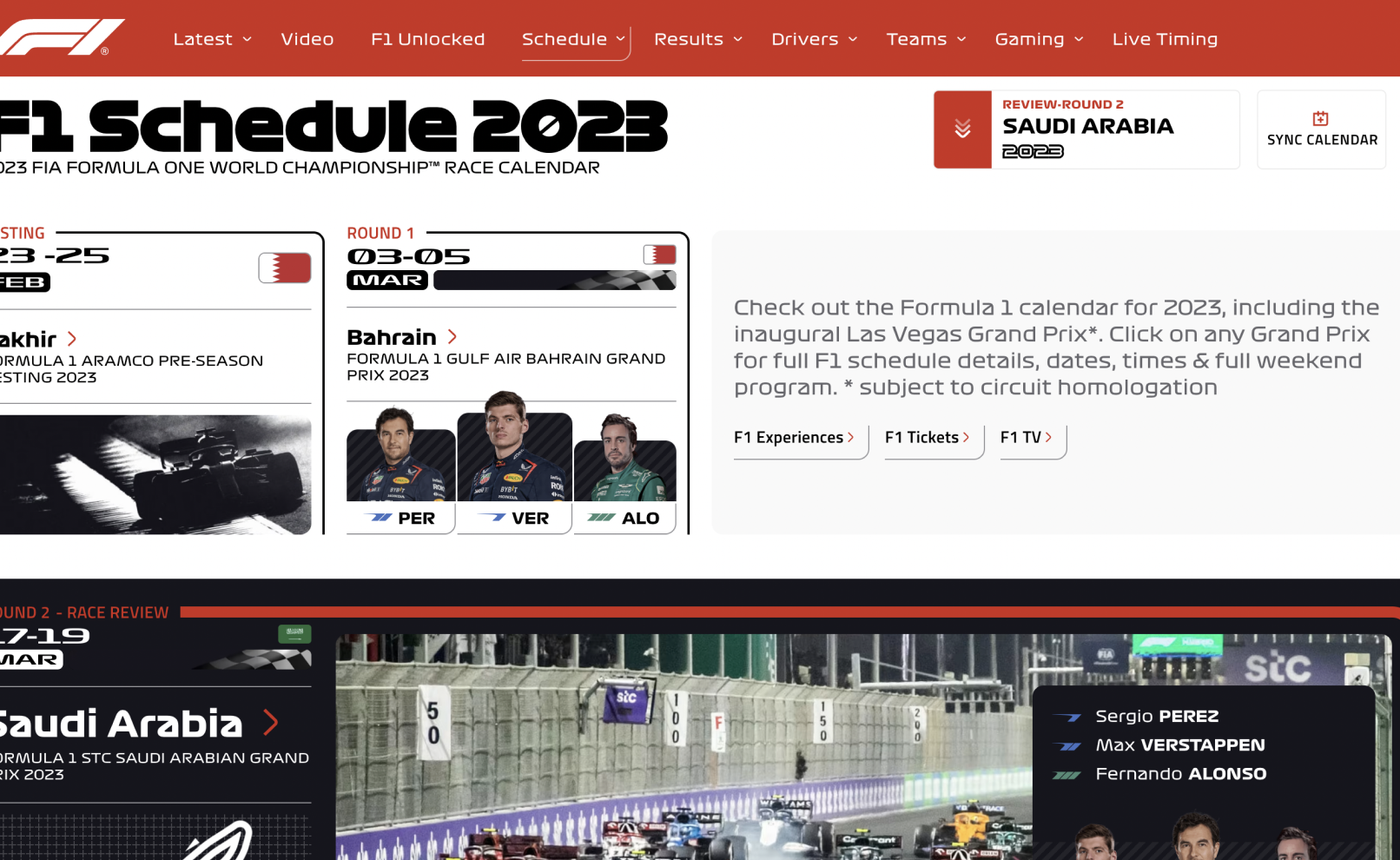Select Sergio PEREZ in results list
1400x860 pixels.
coord(1157,716)
